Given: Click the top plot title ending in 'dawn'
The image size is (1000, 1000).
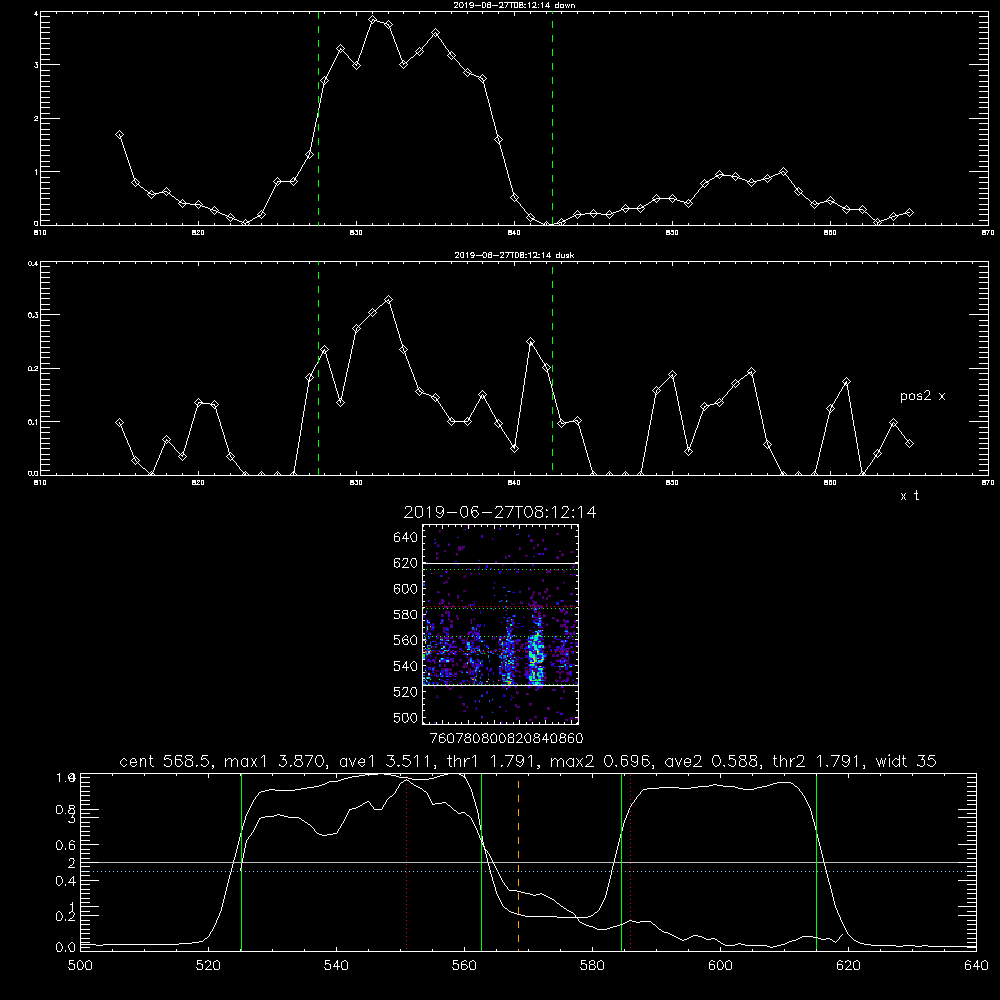Looking at the screenshot, I should click(x=515, y=5).
